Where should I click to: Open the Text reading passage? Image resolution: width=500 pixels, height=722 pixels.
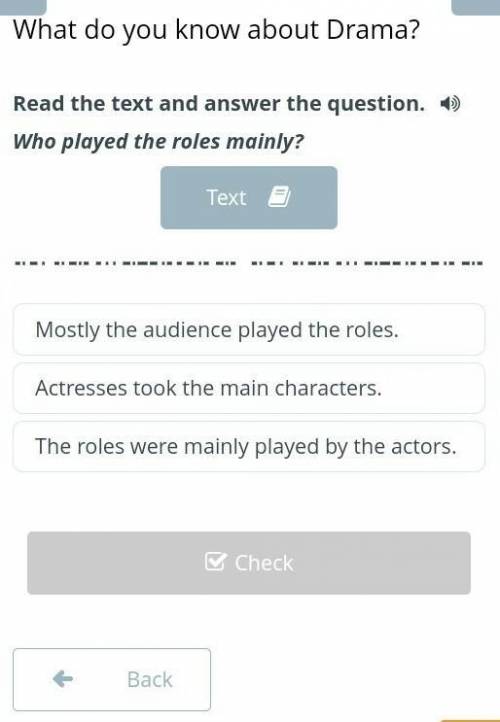click(x=249, y=198)
